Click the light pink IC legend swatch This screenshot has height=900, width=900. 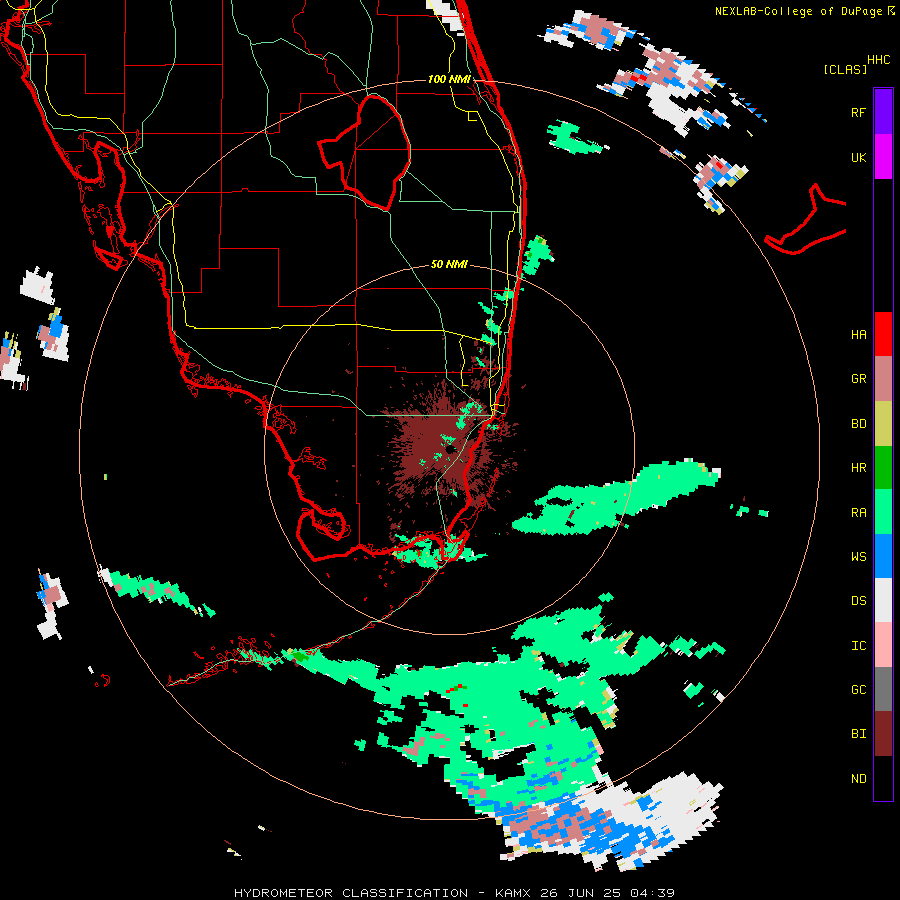pos(883,645)
